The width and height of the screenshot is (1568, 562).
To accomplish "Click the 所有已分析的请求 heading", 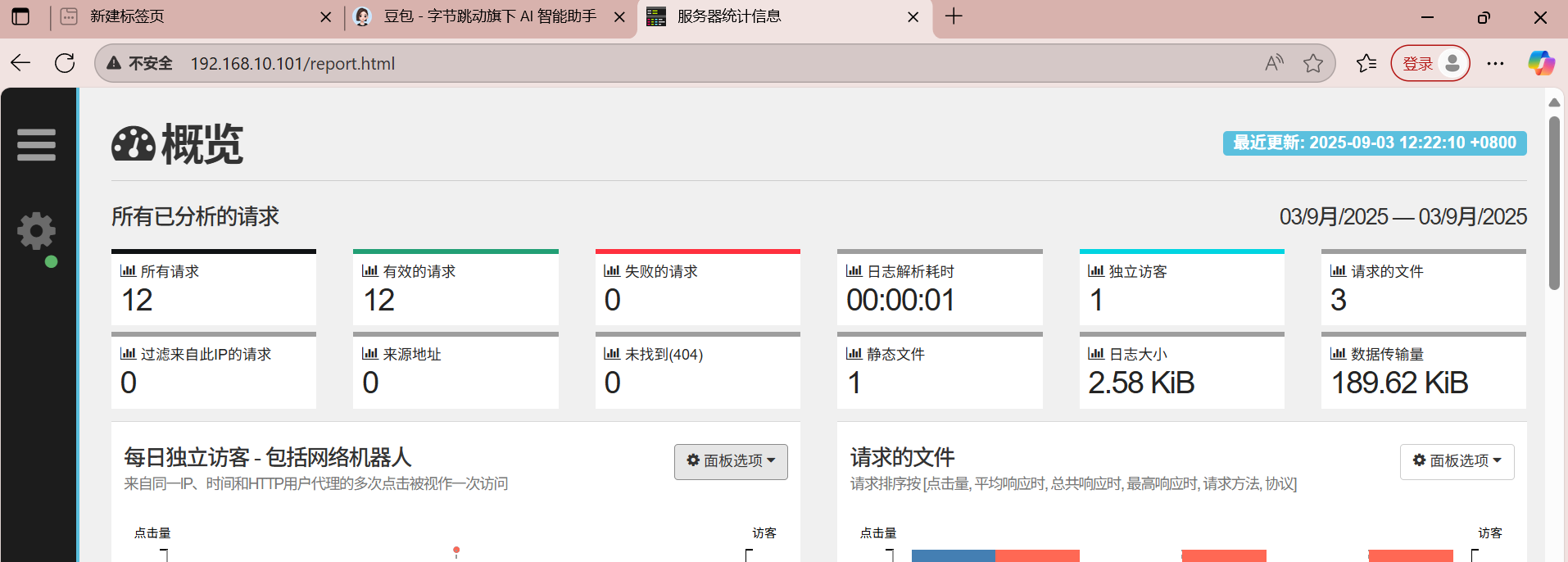I will coord(195,216).
